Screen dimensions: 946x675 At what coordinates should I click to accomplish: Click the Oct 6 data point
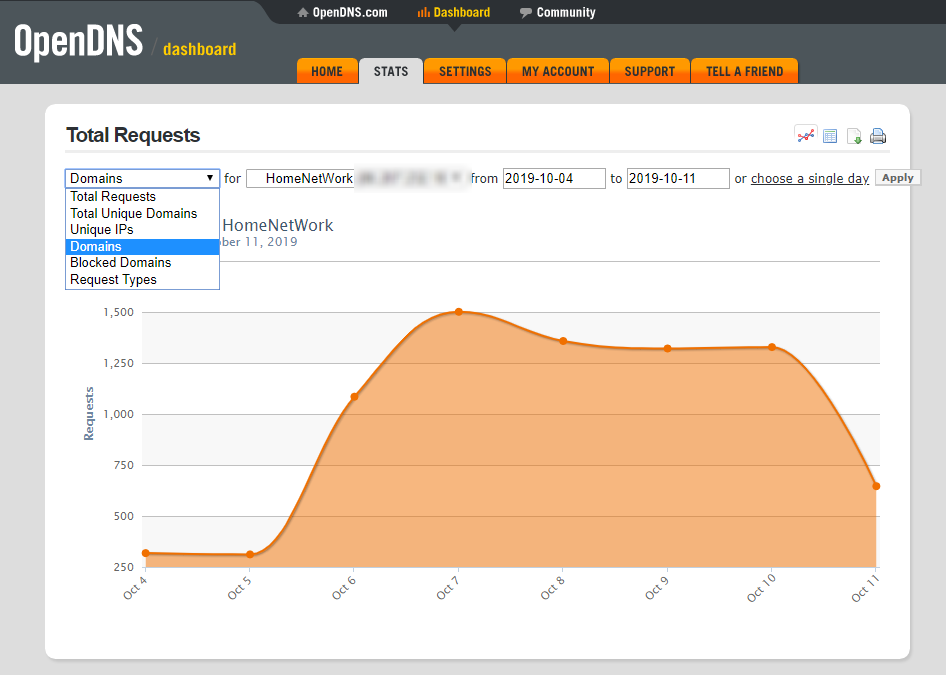[354, 397]
